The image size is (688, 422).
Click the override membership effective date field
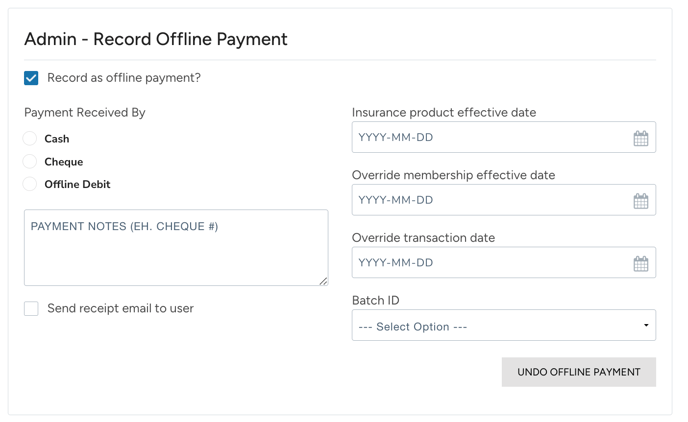tap(490, 201)
